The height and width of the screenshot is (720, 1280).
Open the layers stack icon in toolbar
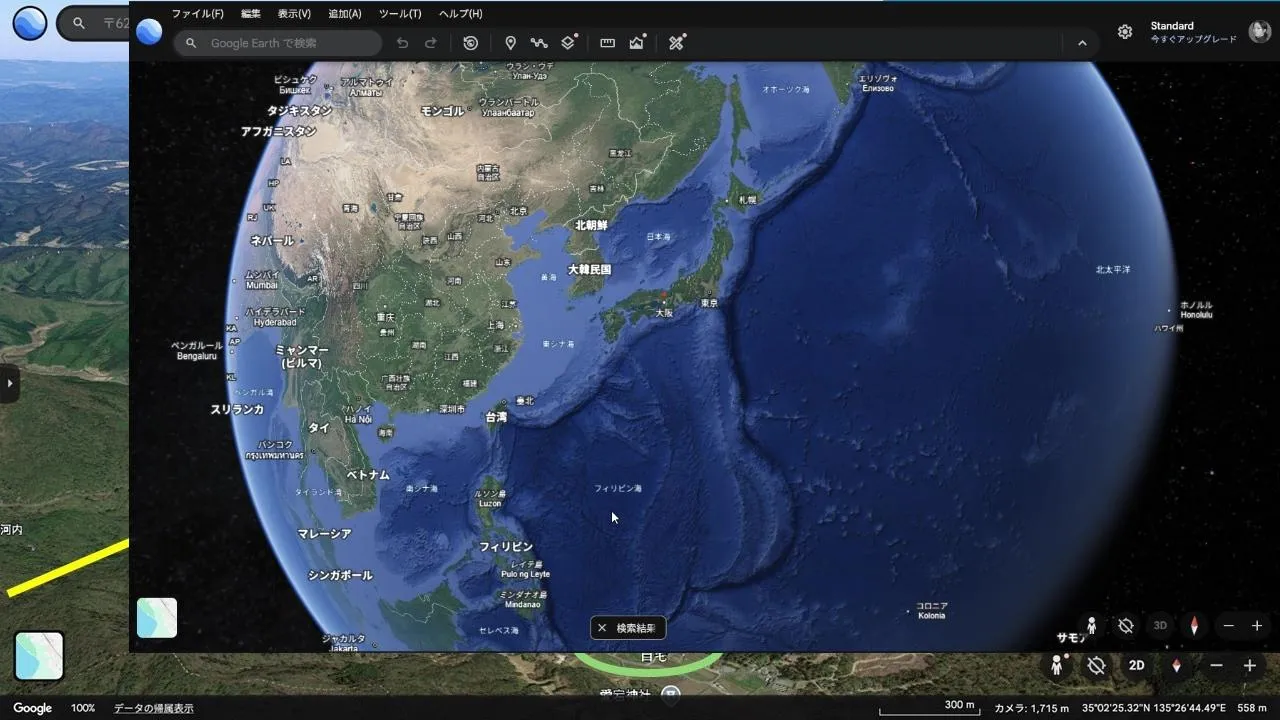(x=569, y=42)
